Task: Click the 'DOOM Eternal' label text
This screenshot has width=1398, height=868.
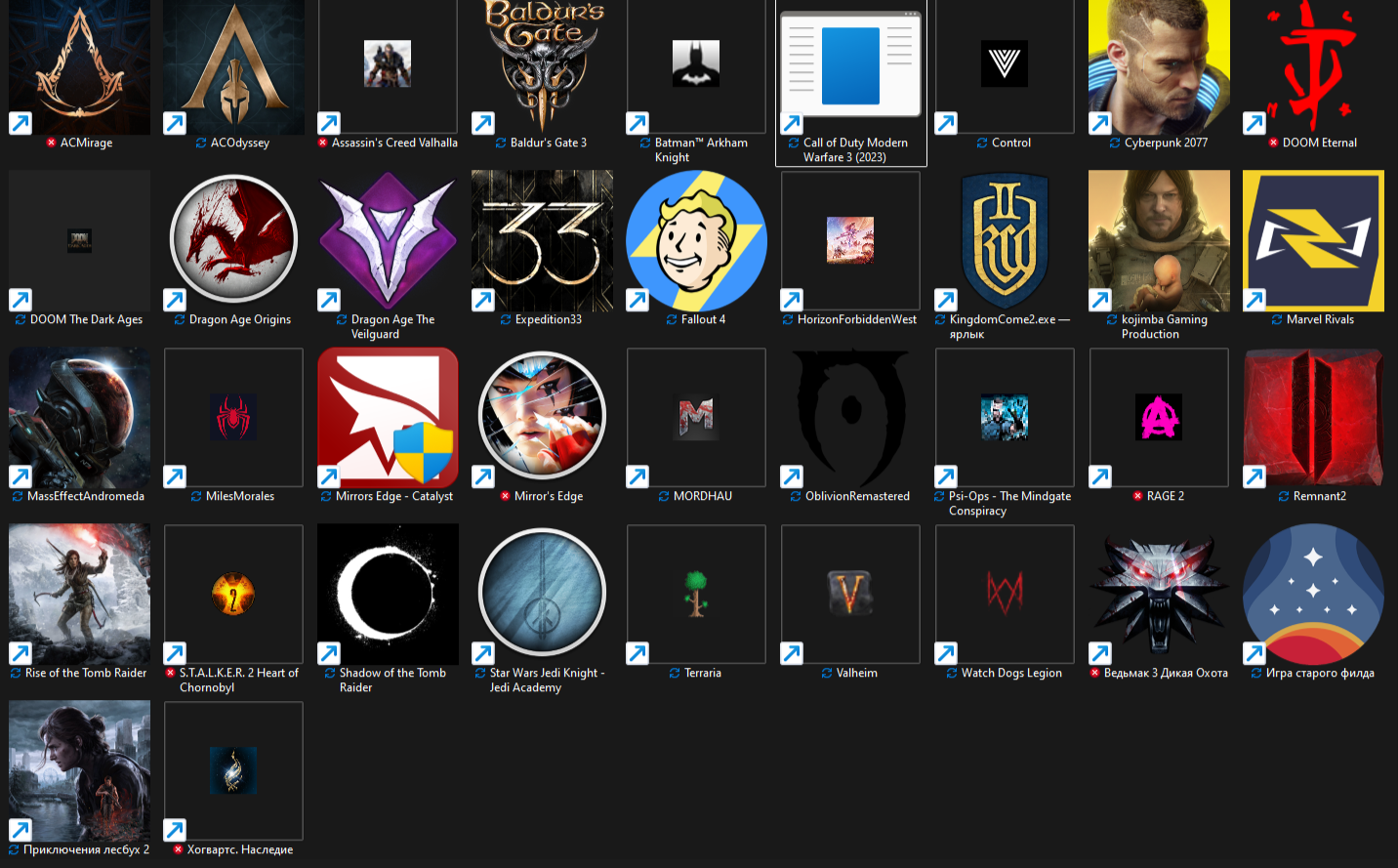Action: 1320,143
